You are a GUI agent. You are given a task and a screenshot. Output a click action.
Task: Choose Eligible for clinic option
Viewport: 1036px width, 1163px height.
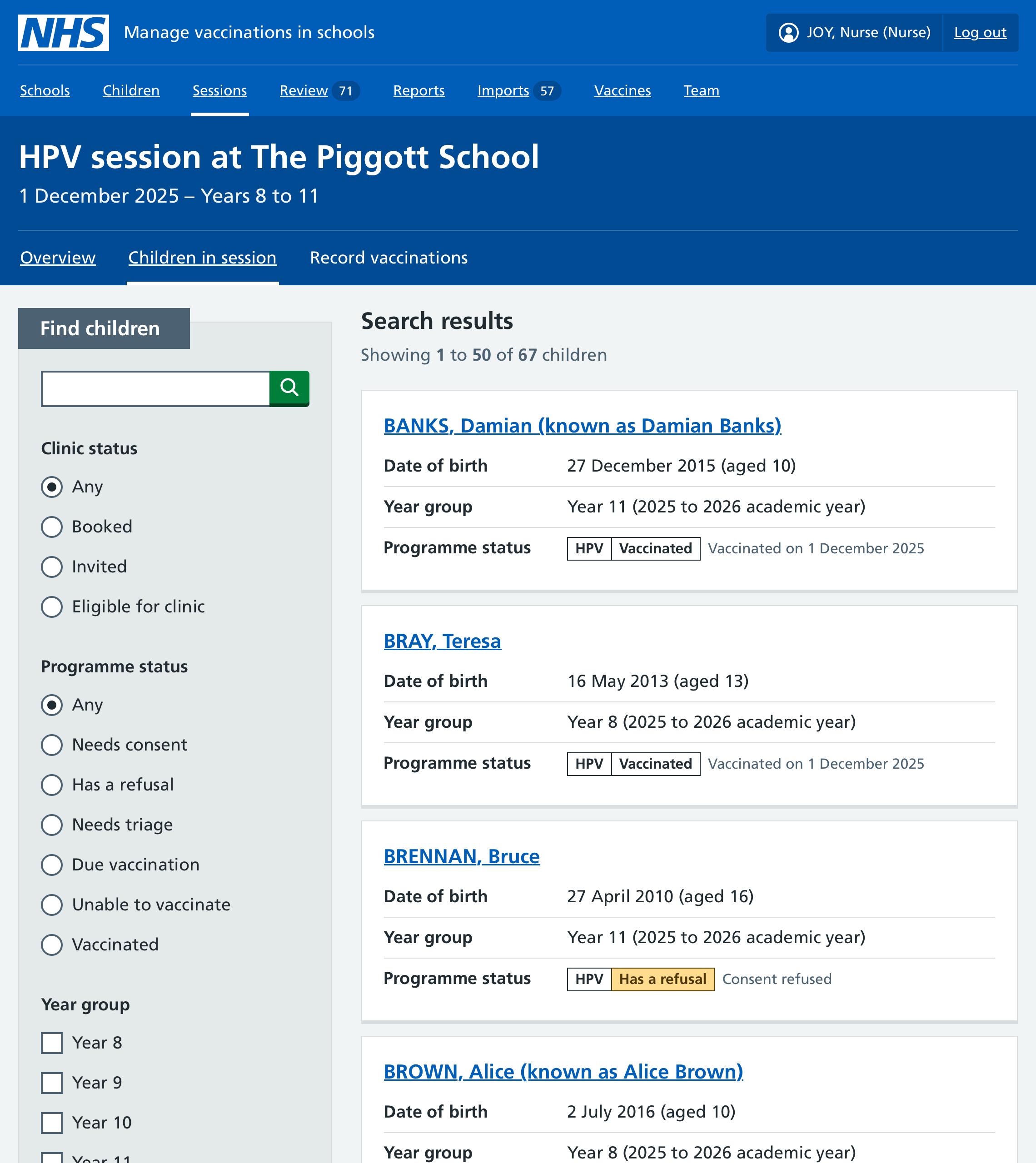point(52,606)
